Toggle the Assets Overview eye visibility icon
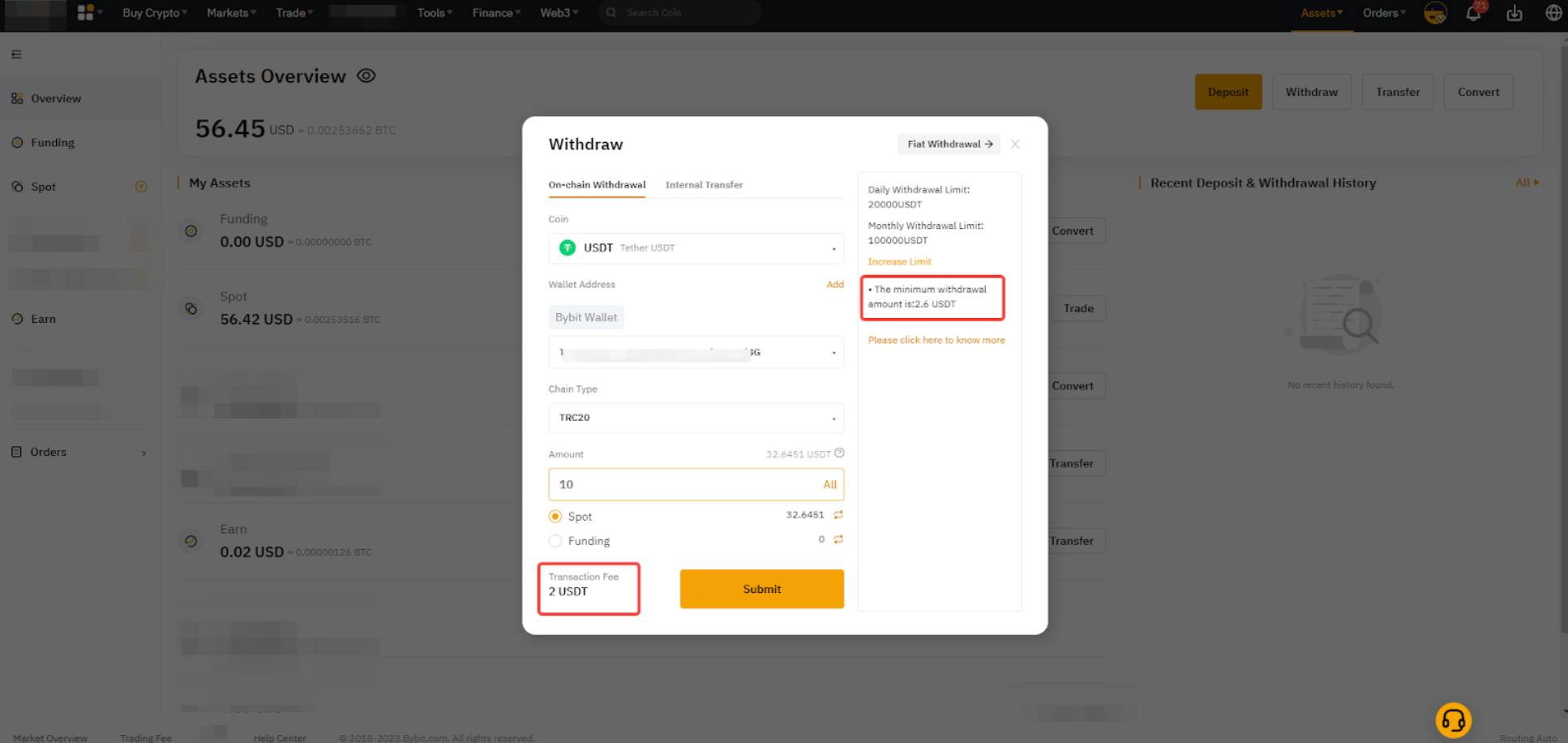 click(366, 76)
